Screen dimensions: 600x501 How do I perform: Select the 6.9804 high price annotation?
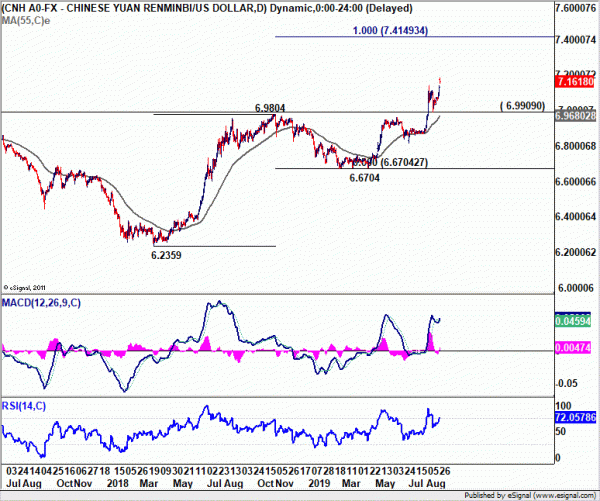point(270,109)
